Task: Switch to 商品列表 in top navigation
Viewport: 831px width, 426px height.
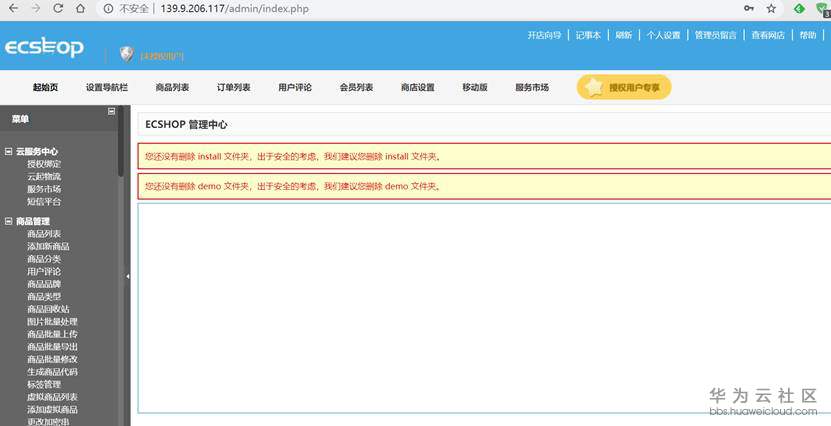Action: [172, 87]
